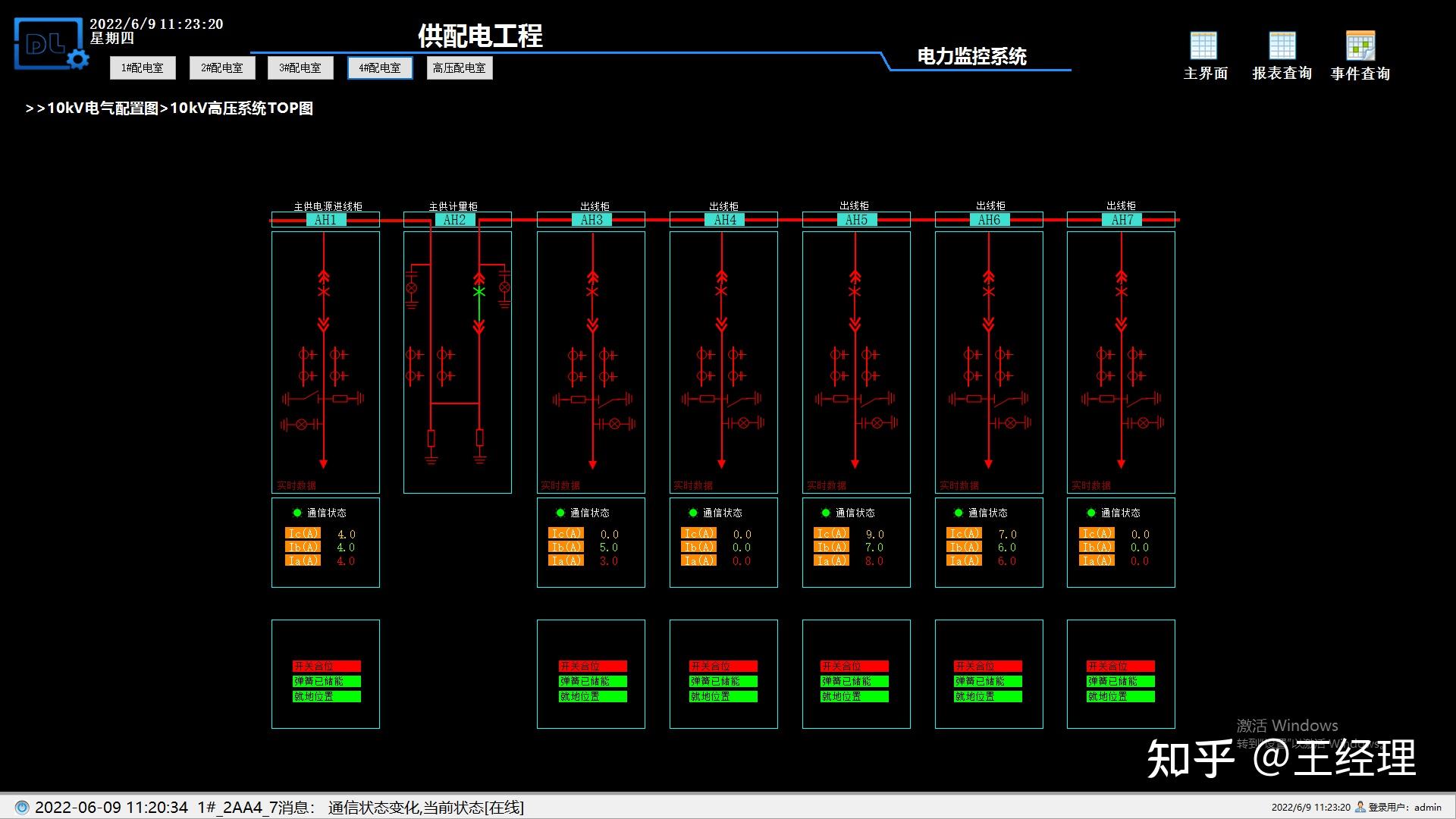The height and width of the screenshot is (819, 1456).
Task: Click 就地位置 status under AH7
Action: click(1120, 696)
